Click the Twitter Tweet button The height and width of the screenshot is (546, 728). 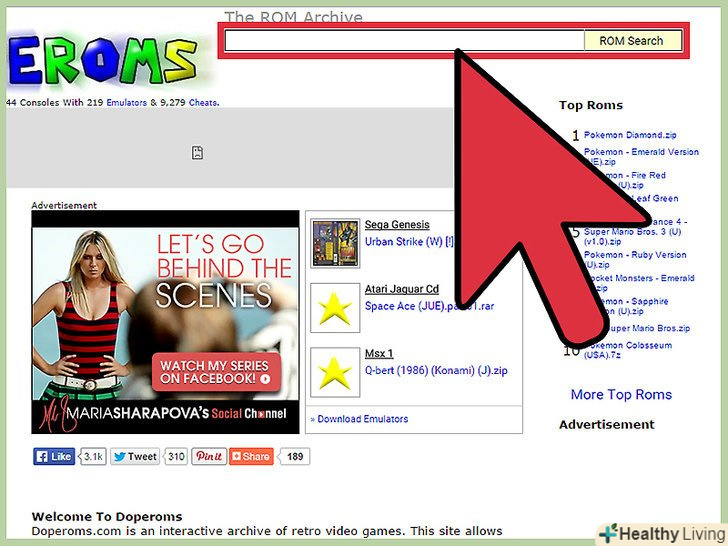(x=135, y=456)
